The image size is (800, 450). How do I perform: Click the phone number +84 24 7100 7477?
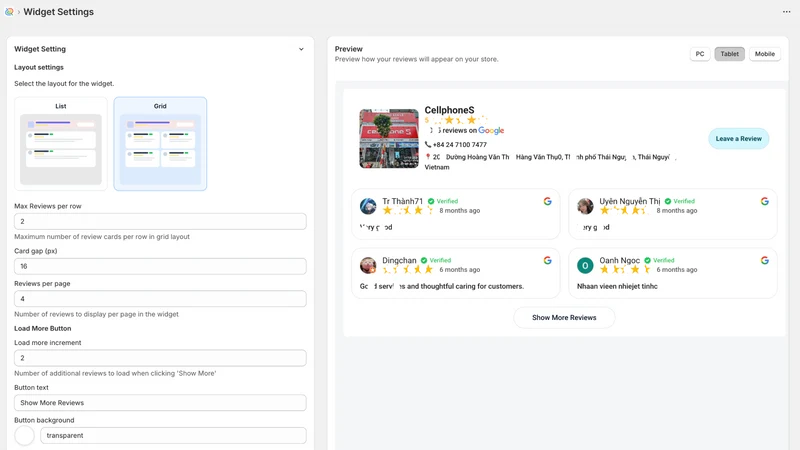click(x=460, y=145)
